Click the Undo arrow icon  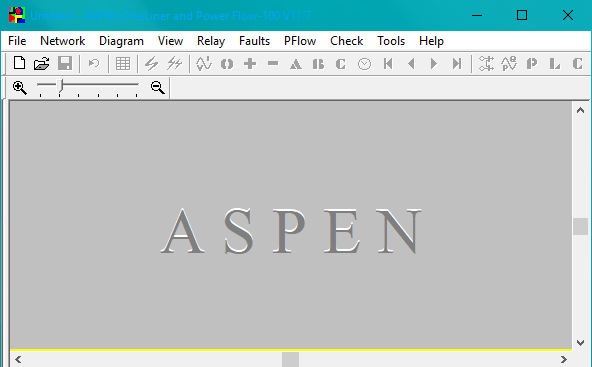click(94, 63)
